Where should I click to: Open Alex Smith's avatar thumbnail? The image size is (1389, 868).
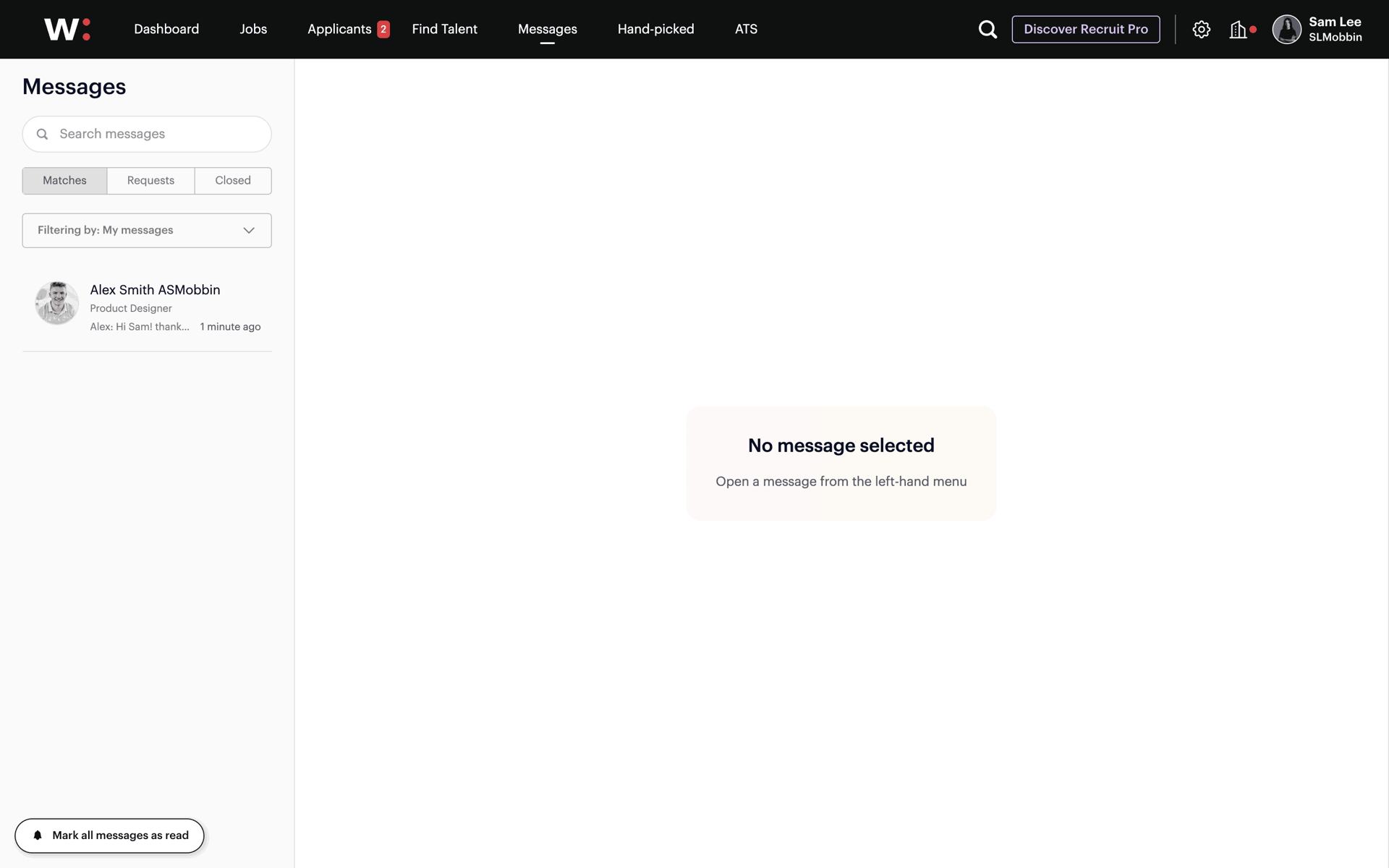tap(57, 303)
